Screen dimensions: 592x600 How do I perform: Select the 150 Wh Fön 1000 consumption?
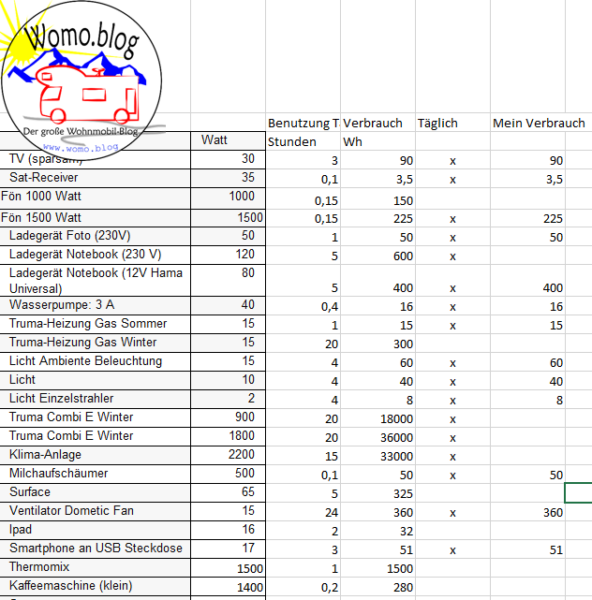coord(378,199)
